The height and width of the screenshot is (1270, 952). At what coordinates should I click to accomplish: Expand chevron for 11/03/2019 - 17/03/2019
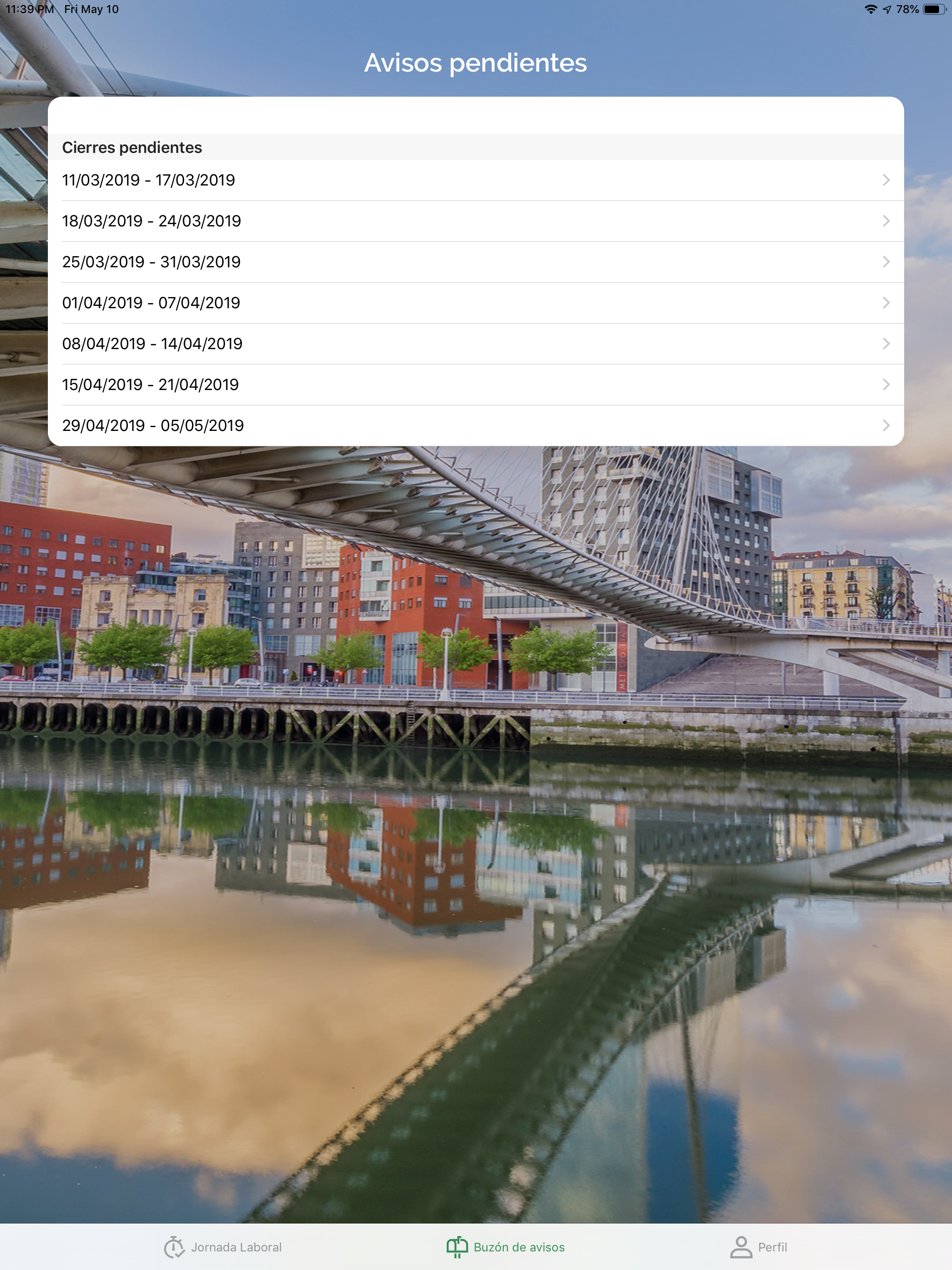tap(886, 180)
